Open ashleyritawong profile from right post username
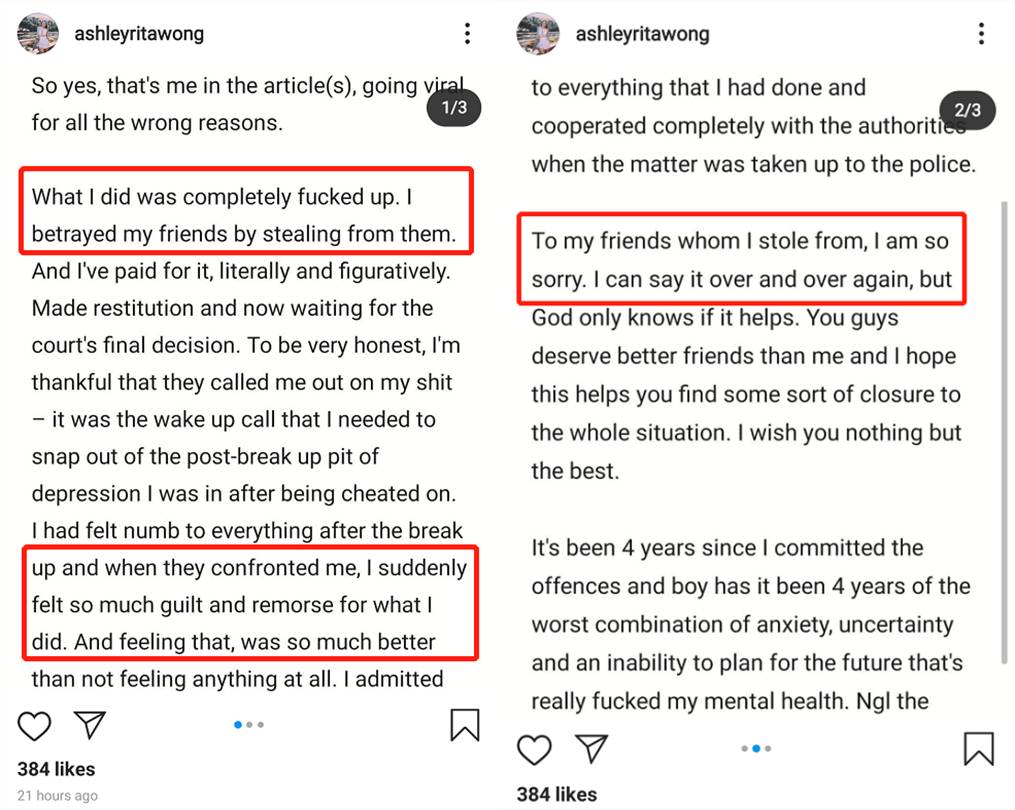 pos(642,34)
